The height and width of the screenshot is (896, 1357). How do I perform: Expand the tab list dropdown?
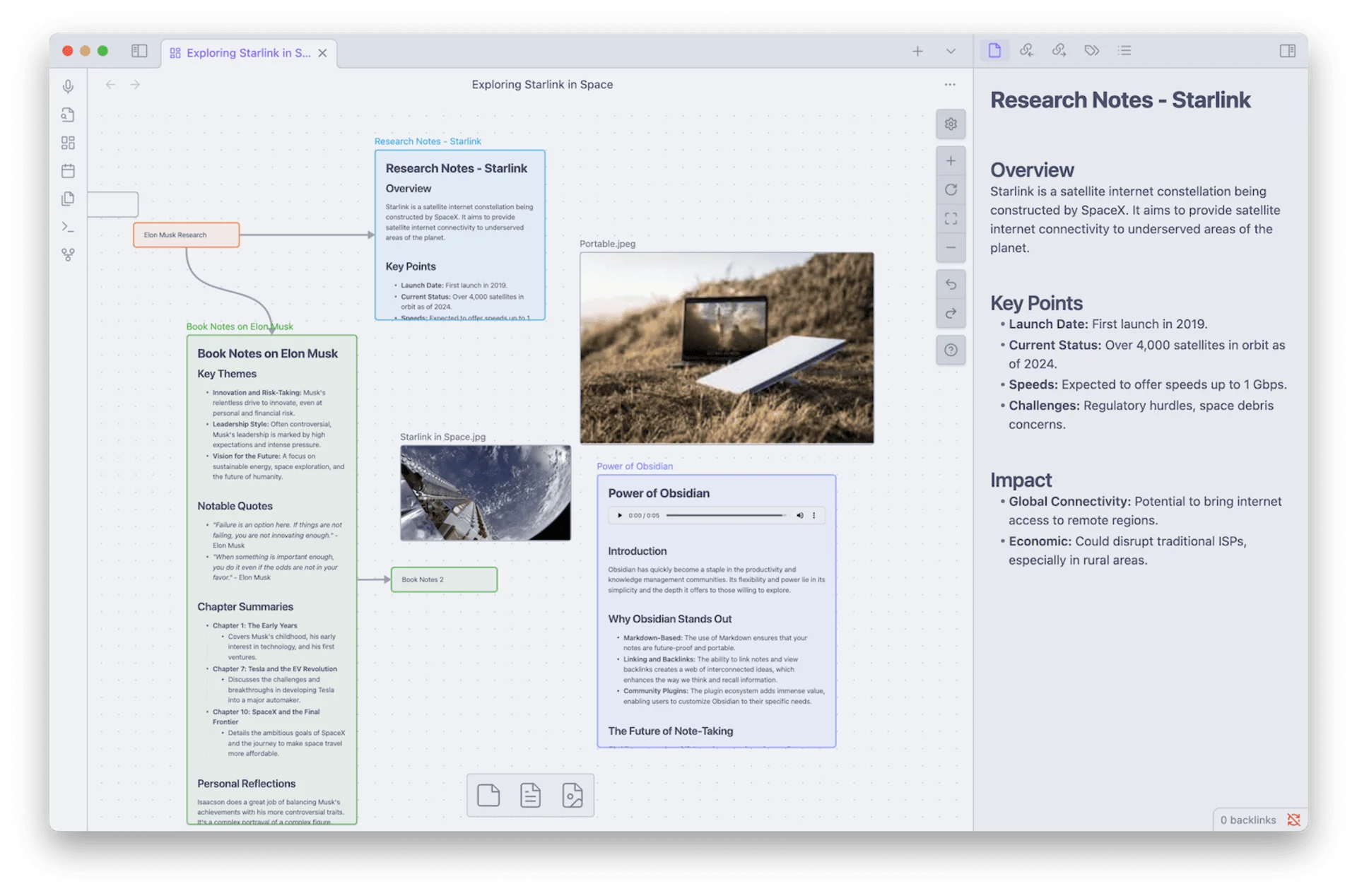(951, 51)
